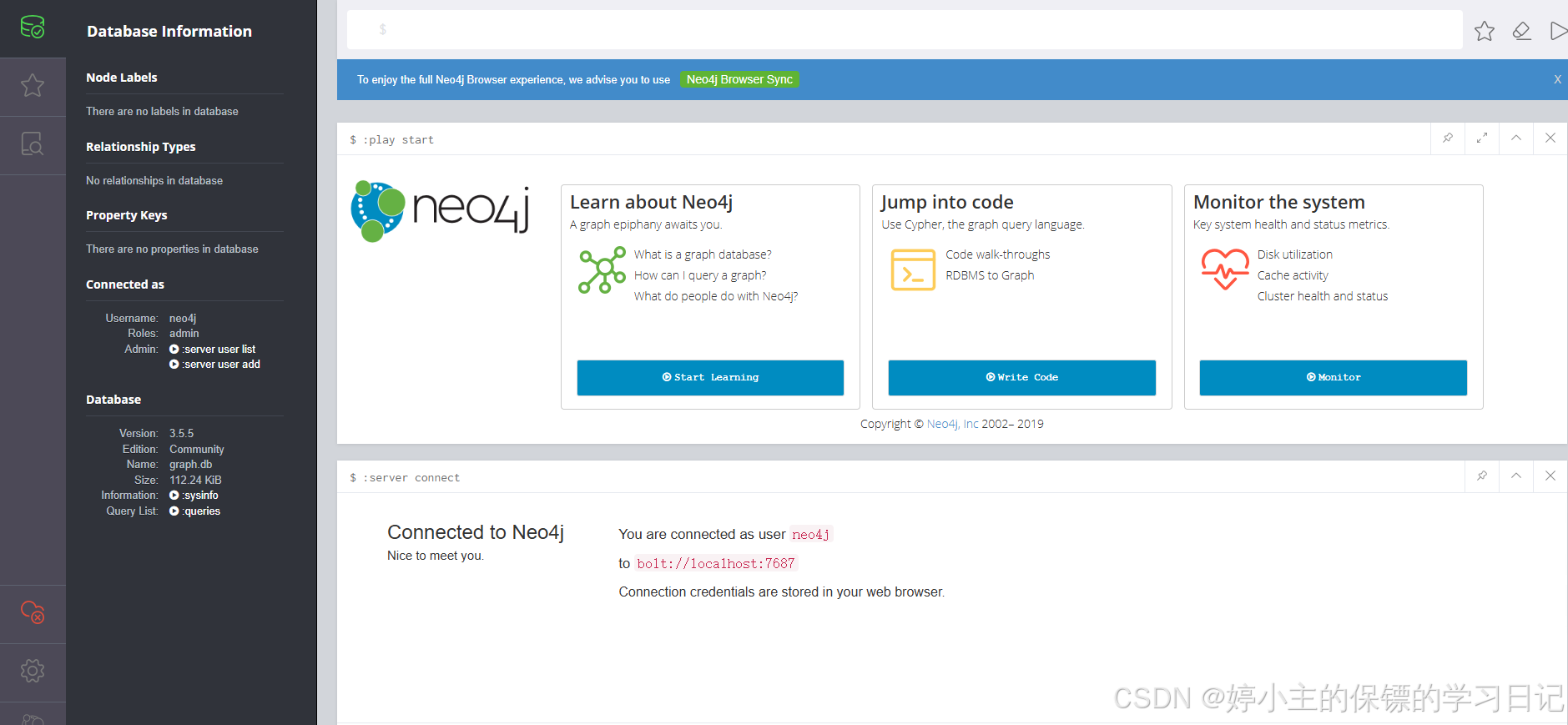Screen dimensions: 1568x725
Task: Click the Start Learning button
Action: pos(710,377)
